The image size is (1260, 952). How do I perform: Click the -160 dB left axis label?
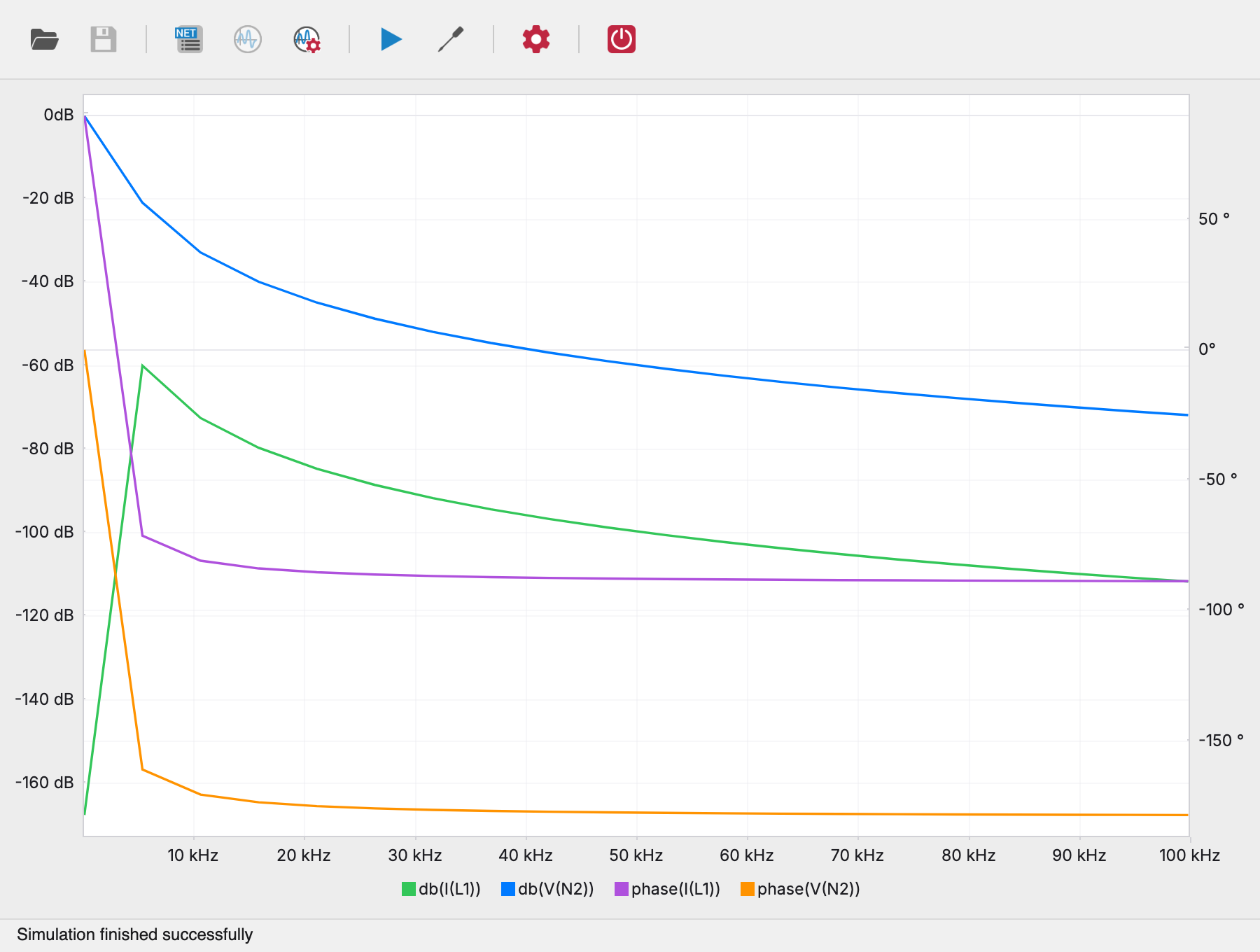point(44,783)
